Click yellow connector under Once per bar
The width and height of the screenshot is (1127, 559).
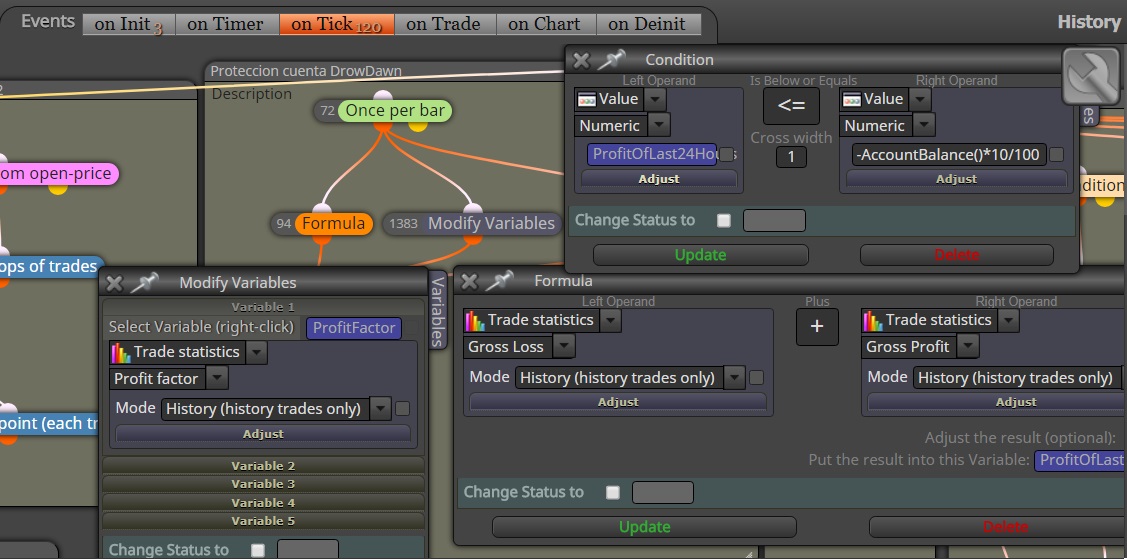[418, 126]
